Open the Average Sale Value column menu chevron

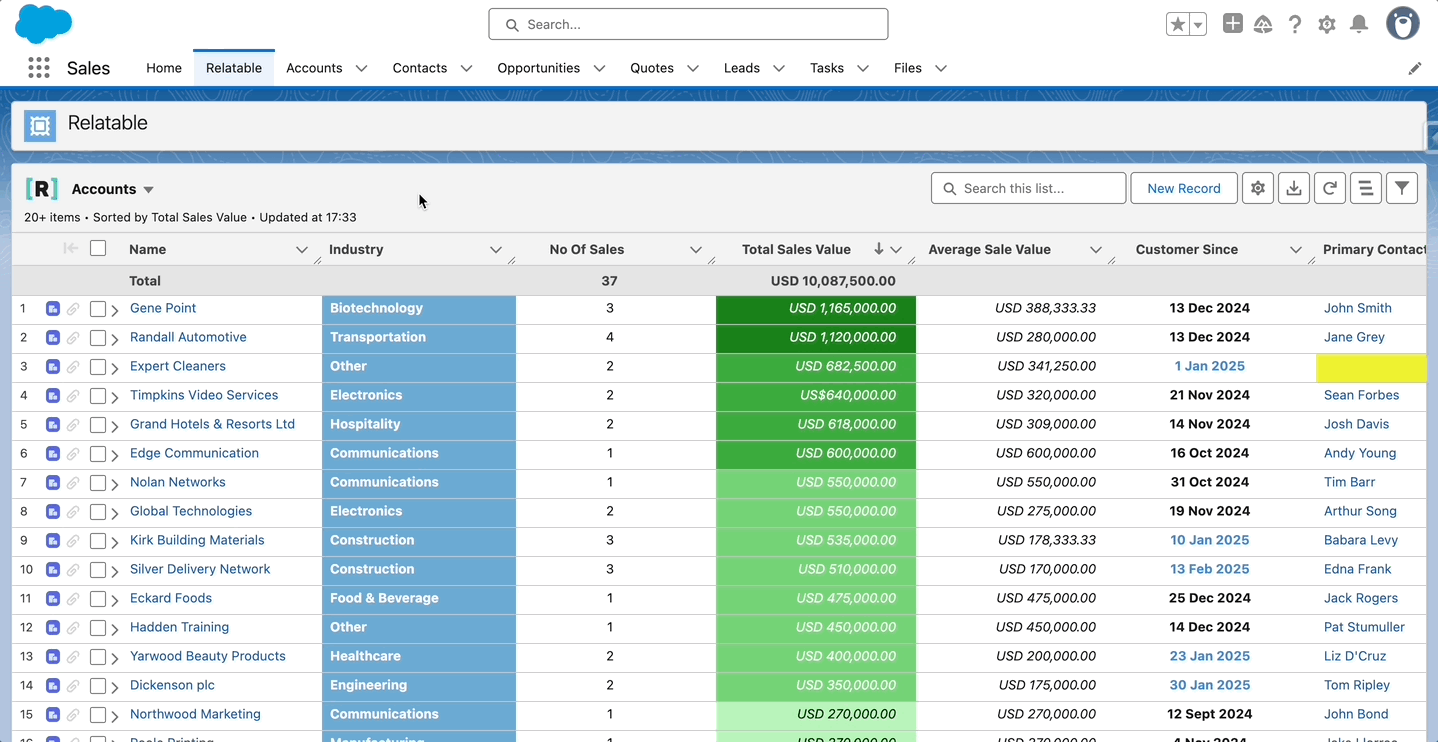pyautogui.click(x=1096, y=250)
